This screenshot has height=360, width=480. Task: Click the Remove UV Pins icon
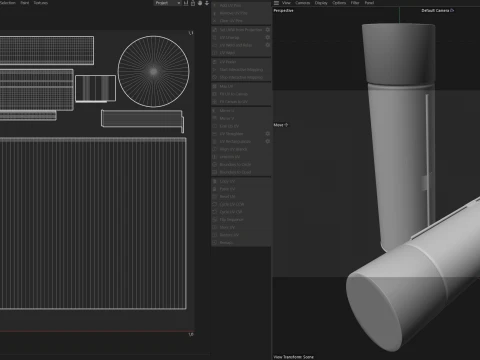tap(215, 13)
